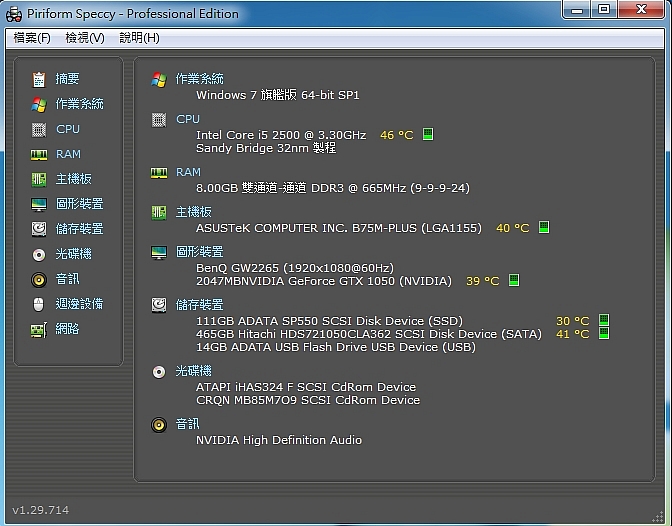This screenshot has height=526, width=672.
Task: Open the 主機板 heading link in summary panel
Action: pyautogui.click(x=193, y=212)
